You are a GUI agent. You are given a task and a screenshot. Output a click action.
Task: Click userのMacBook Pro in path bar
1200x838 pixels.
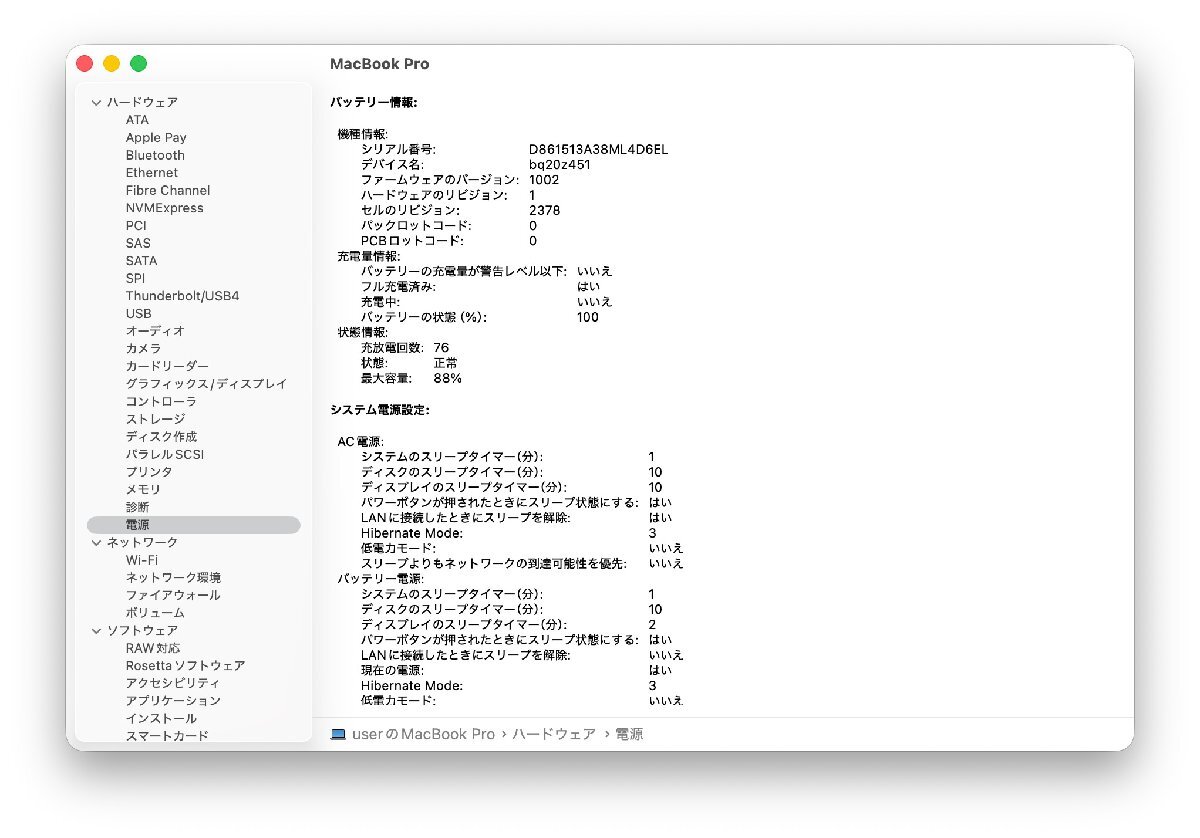[424, 734]
